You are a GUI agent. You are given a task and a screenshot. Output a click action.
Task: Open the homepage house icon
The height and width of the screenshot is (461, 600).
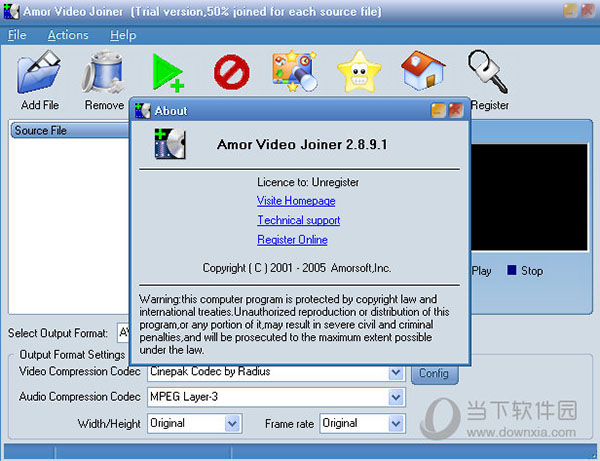pyautogui.click(x=423, y=71)
